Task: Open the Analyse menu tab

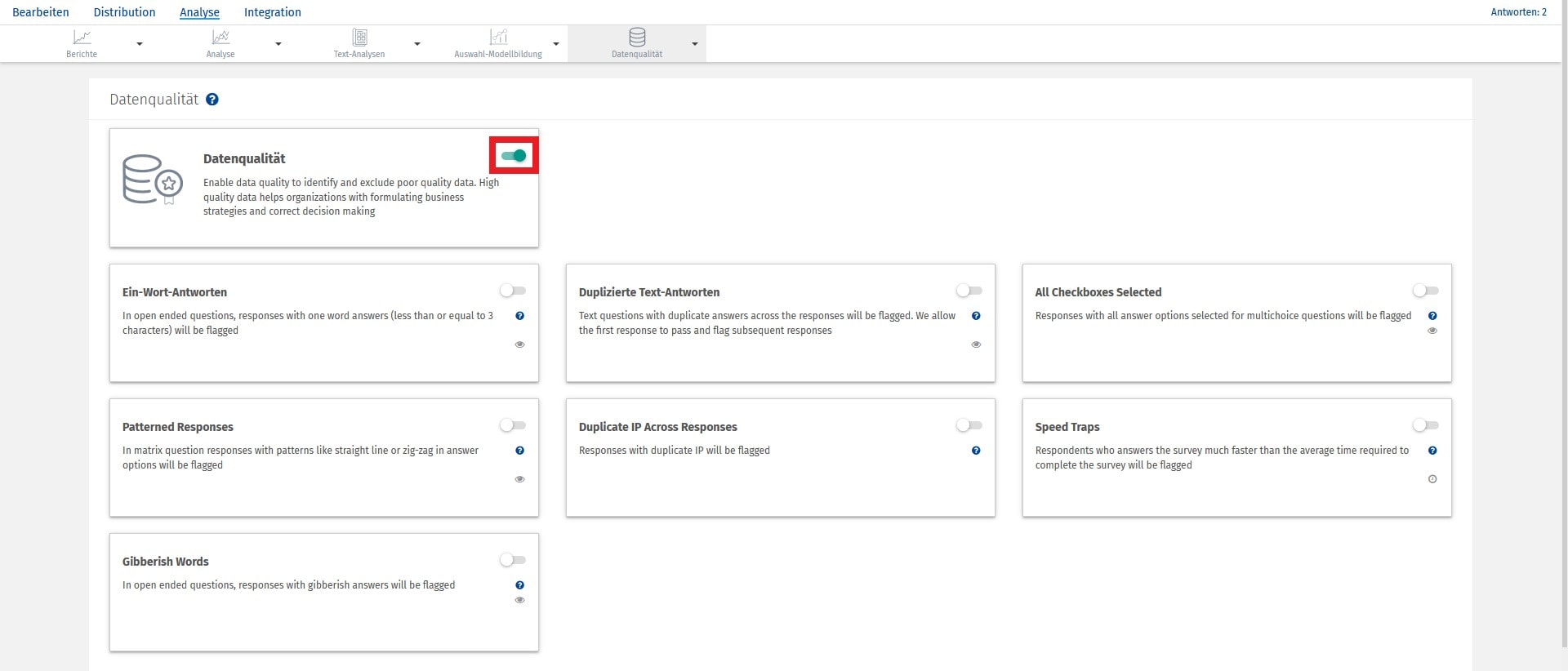Action: [199, 12]
